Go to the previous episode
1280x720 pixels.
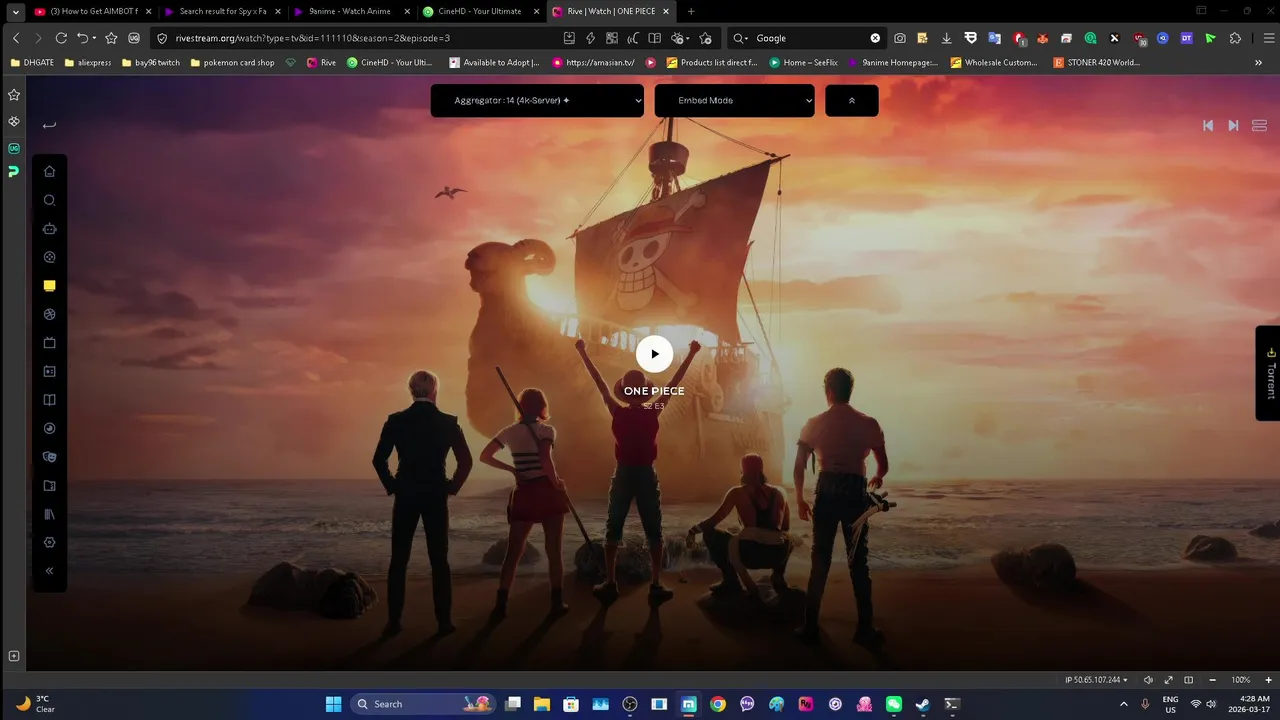[1208, 125]
